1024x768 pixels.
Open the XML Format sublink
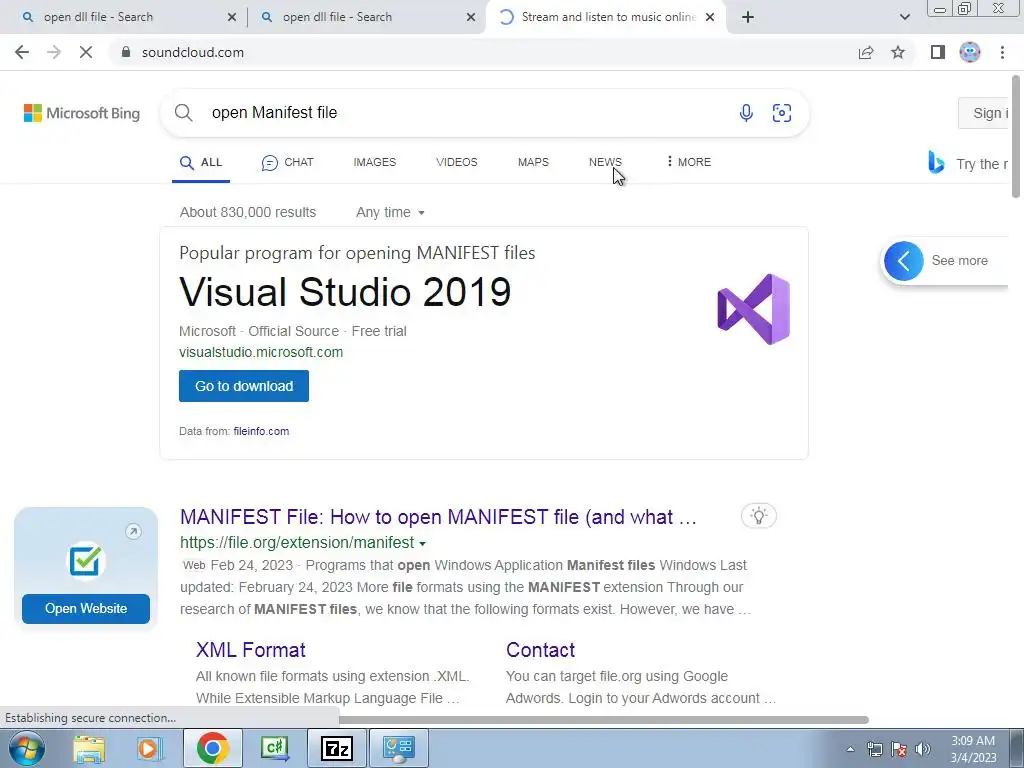251,650
